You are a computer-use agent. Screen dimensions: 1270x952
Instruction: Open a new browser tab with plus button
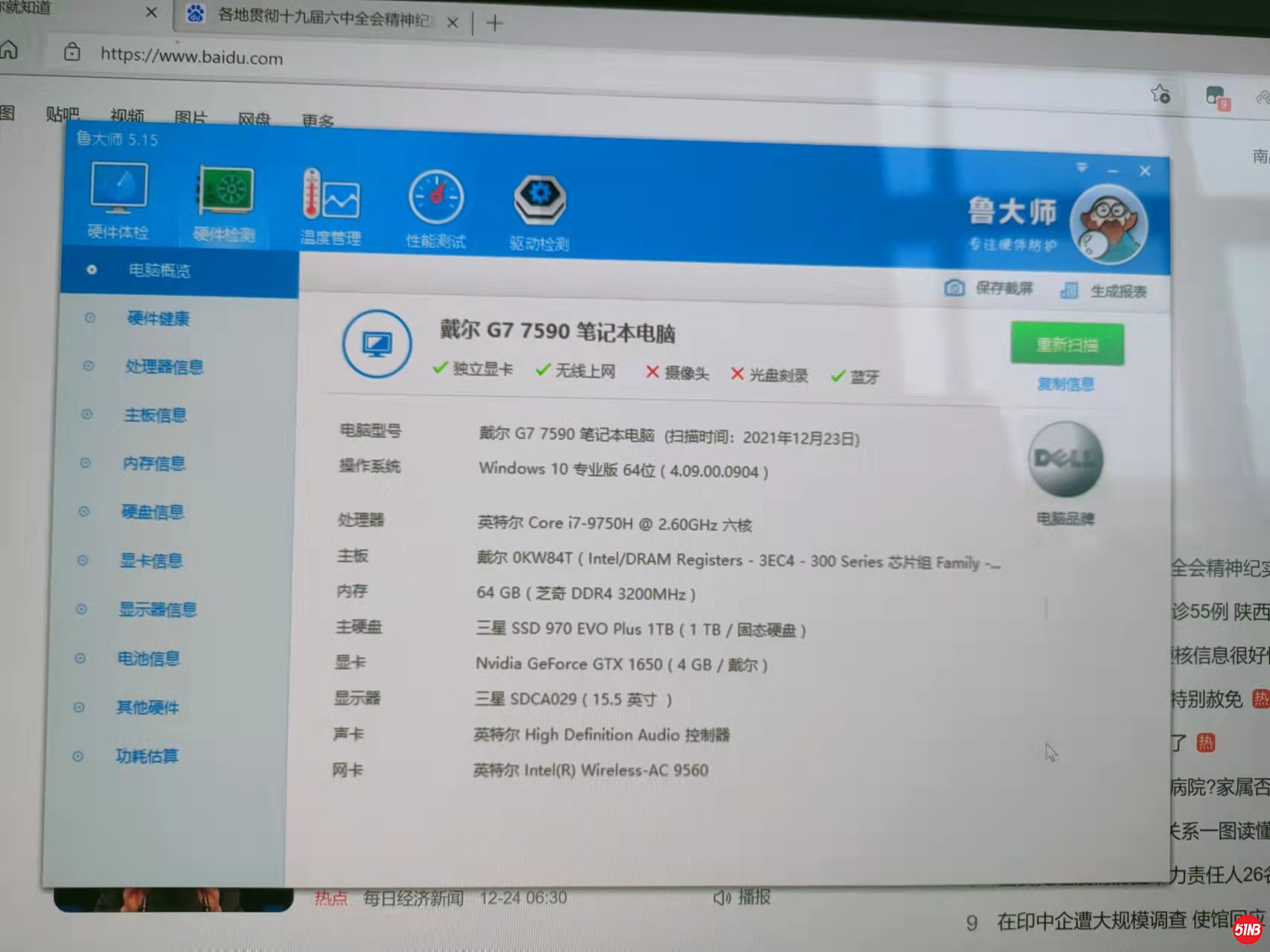(495, 24)
